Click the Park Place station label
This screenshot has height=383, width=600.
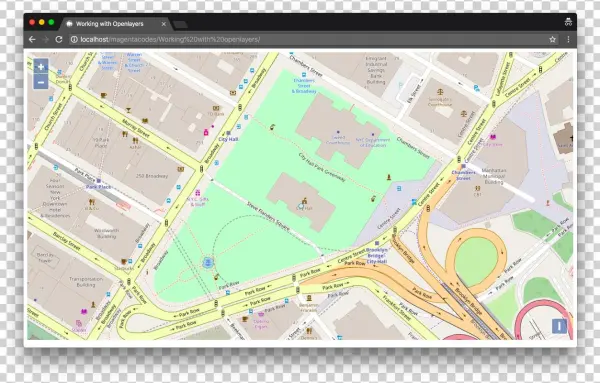pos(98,187)
